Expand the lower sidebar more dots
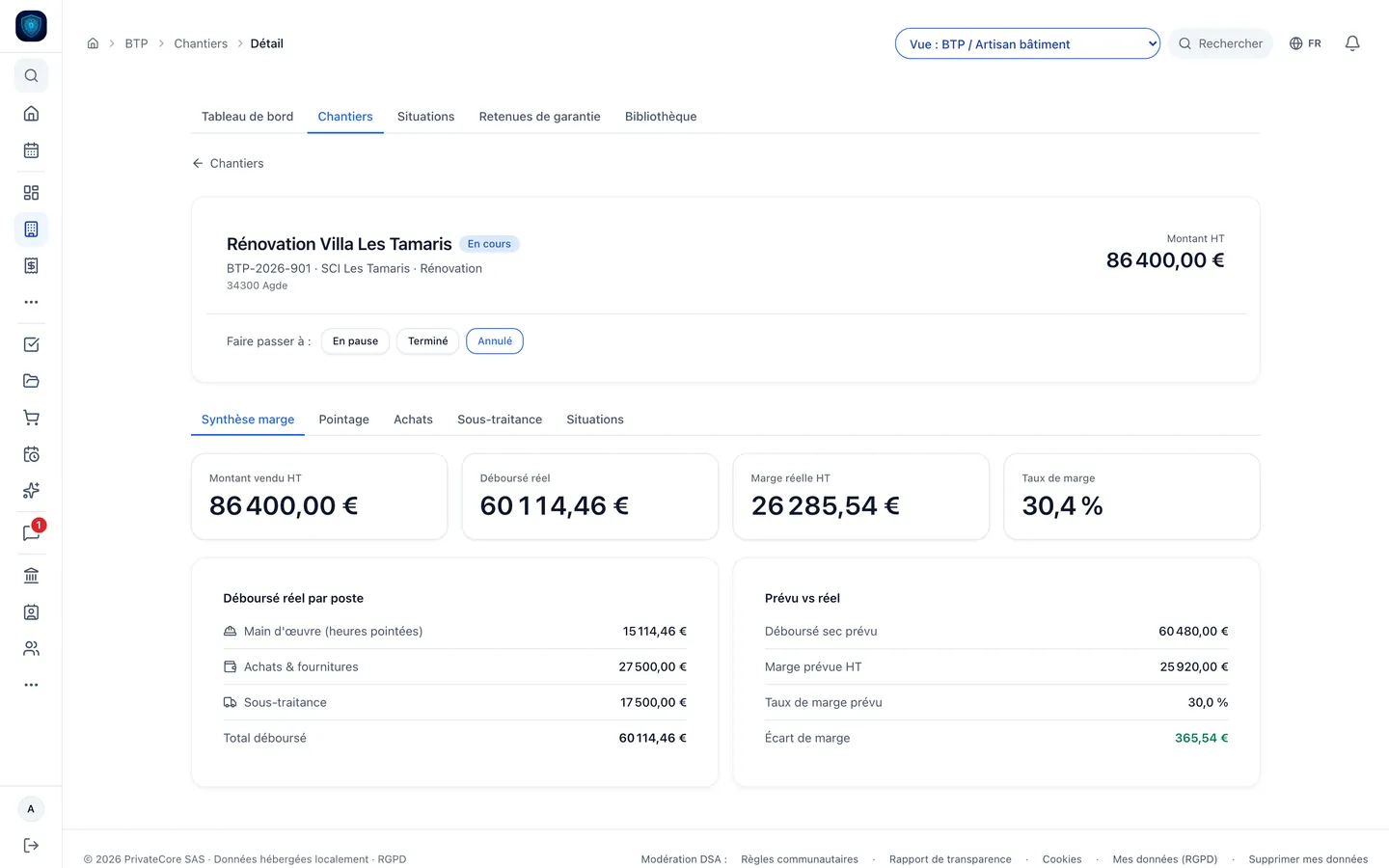The image size is (1389, 868). 31,685
